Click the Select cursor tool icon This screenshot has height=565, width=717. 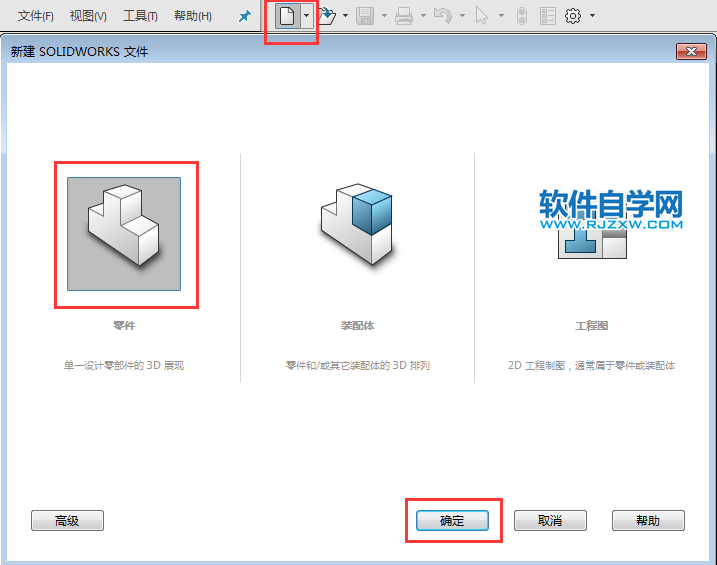(482, 16)
